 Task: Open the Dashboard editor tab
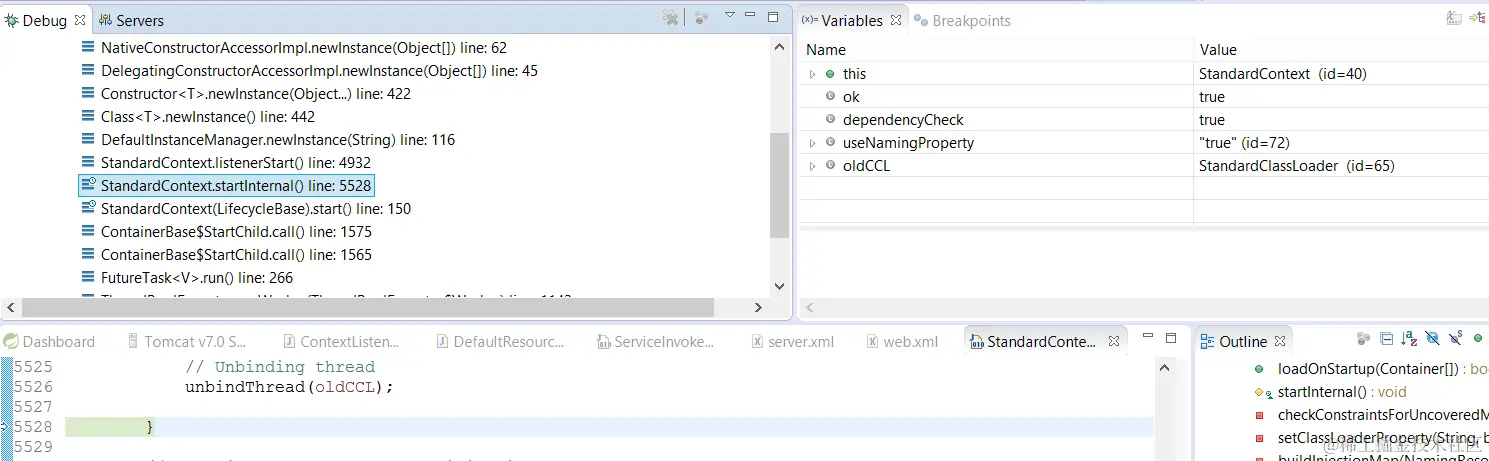point(49,342)
